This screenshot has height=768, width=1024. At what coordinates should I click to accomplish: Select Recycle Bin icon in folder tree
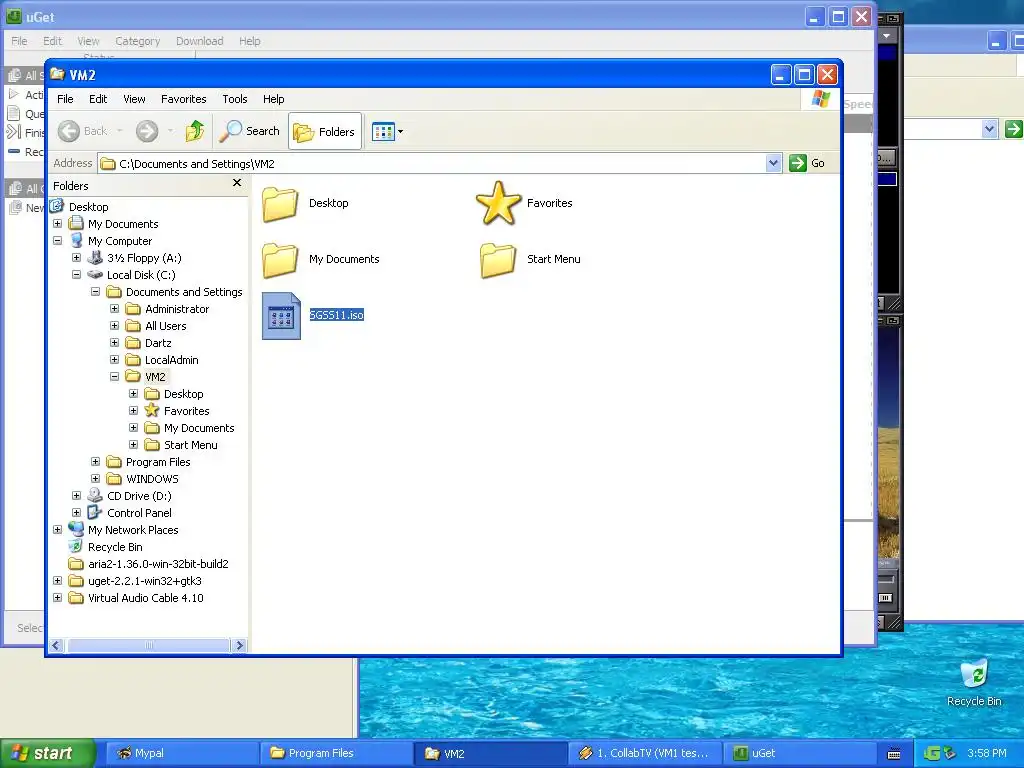[76, 547]
